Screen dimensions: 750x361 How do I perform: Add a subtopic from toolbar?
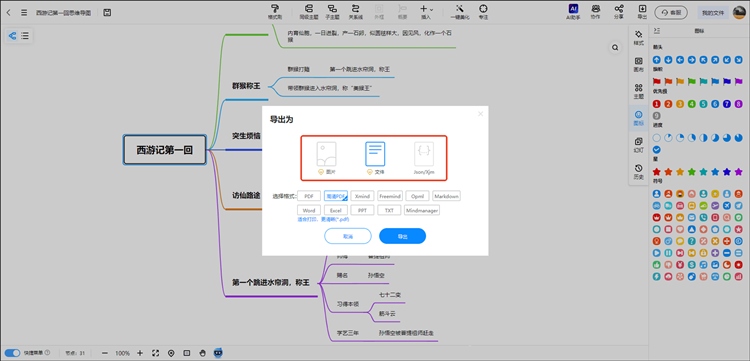[332, 11]
